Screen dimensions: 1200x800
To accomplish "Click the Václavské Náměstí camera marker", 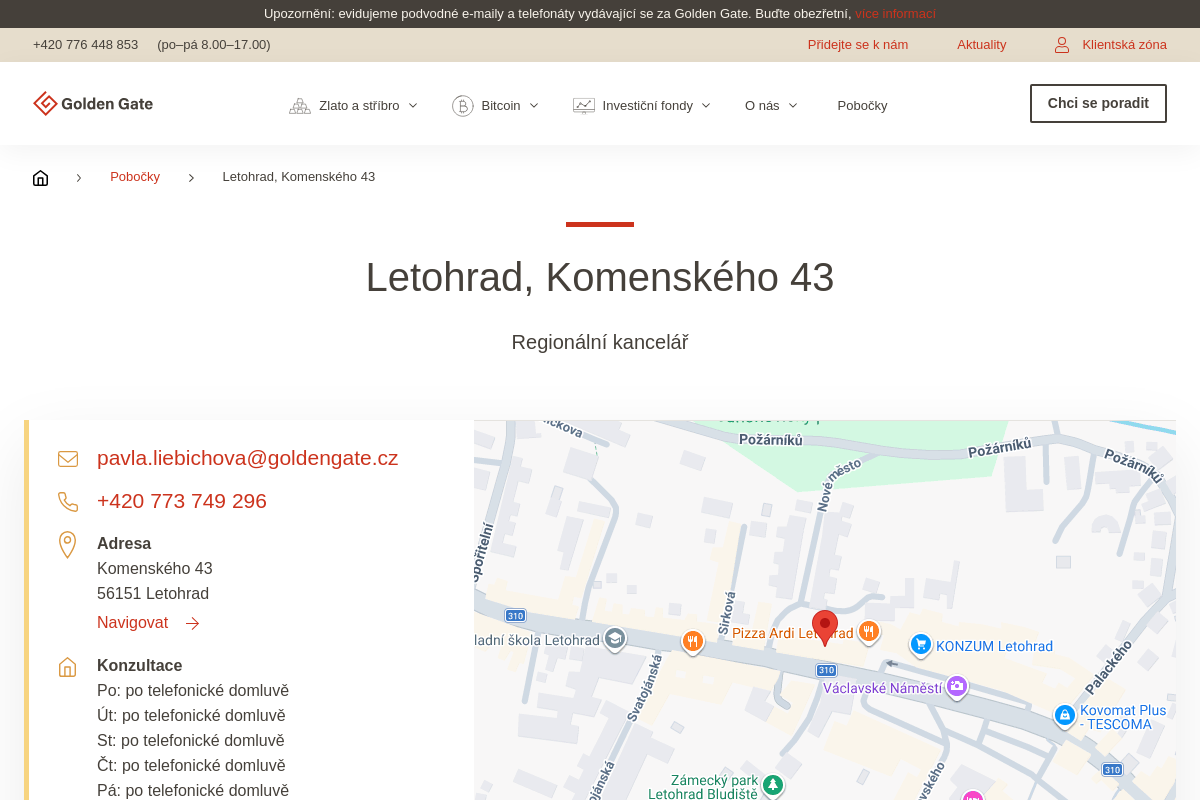I will pos(957,686).
